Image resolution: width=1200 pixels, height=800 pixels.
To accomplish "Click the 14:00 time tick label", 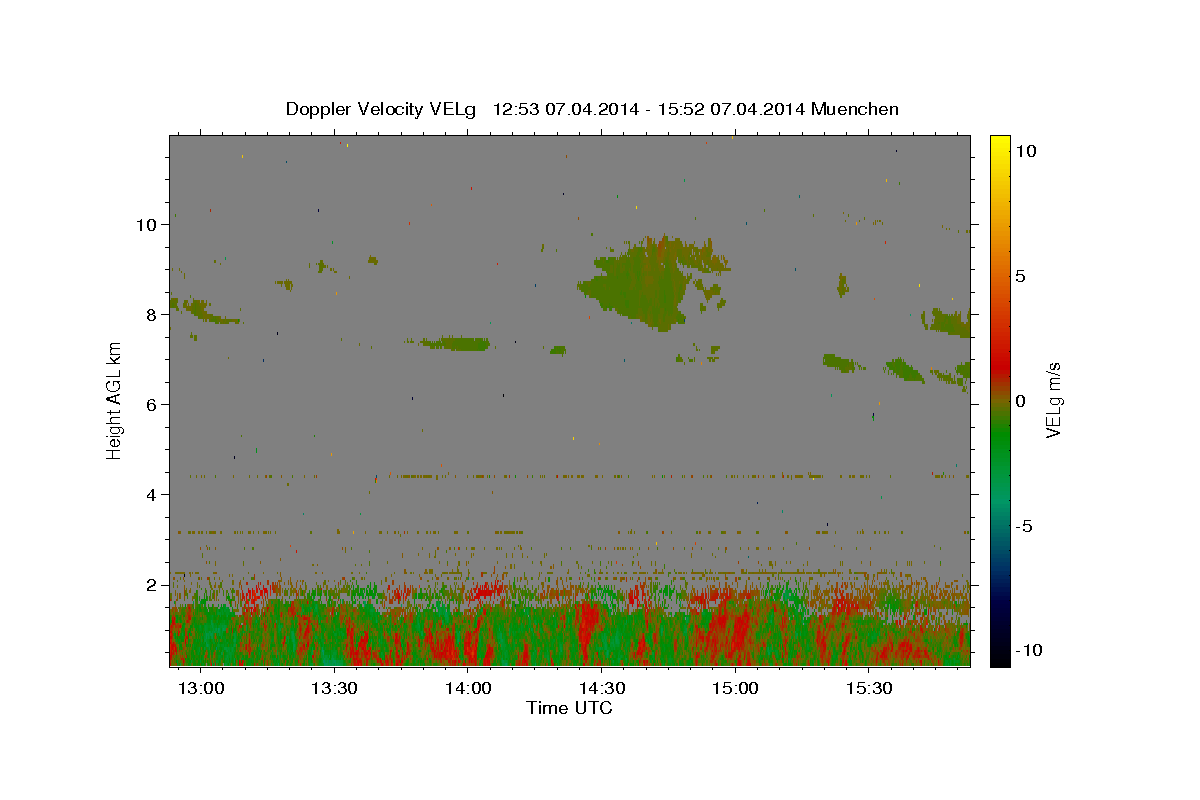I will [x=468, y=688].
